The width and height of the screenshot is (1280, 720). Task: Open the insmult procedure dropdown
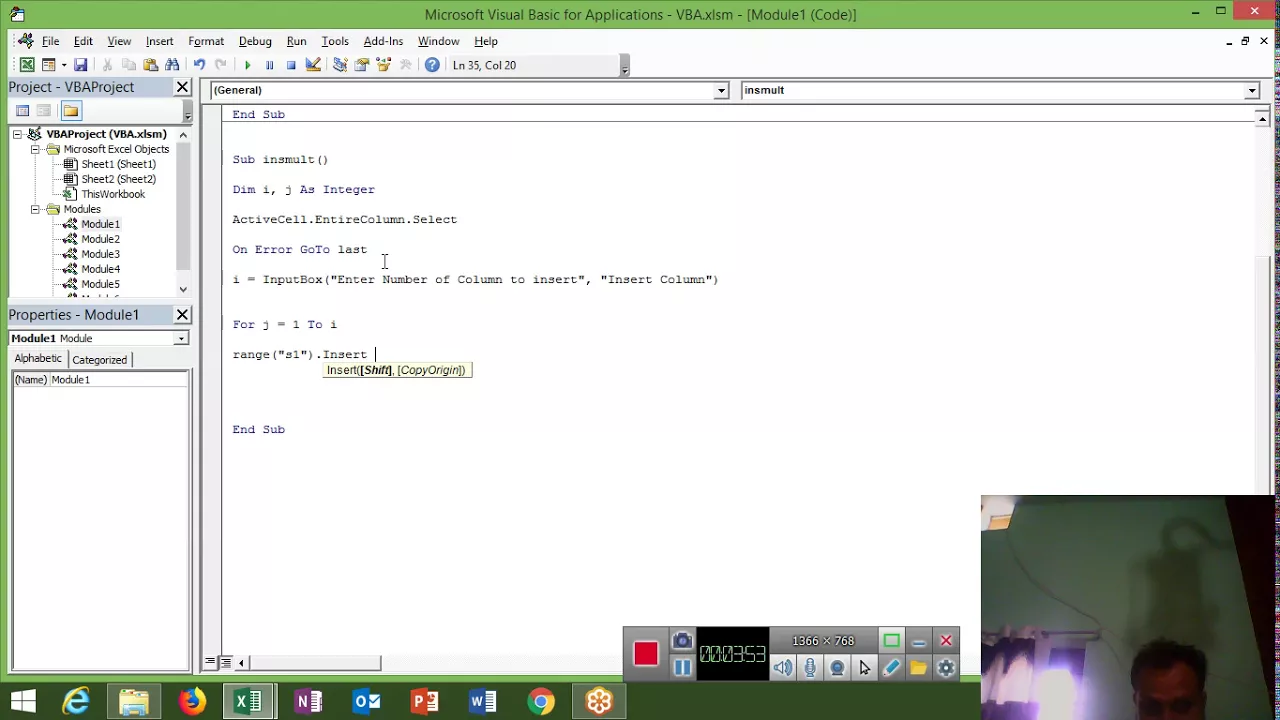point(1251,90)
